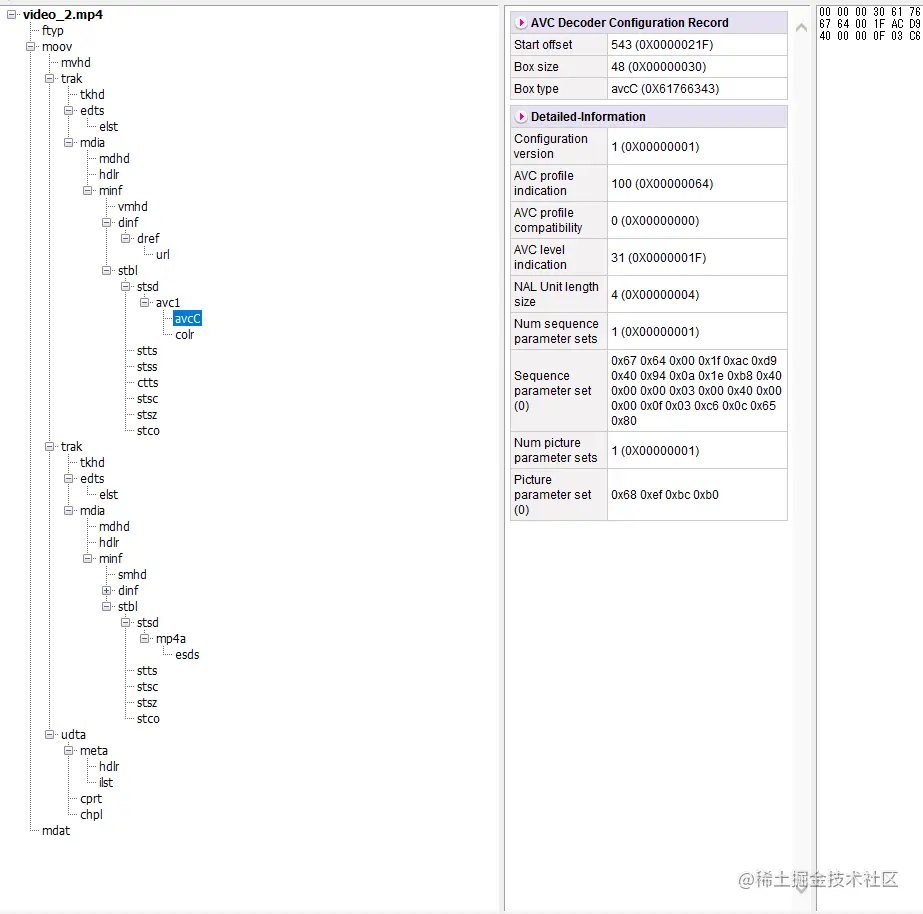The image size is (923, 914).
Task: Collapse the udta node
Action: click(49, 734)
